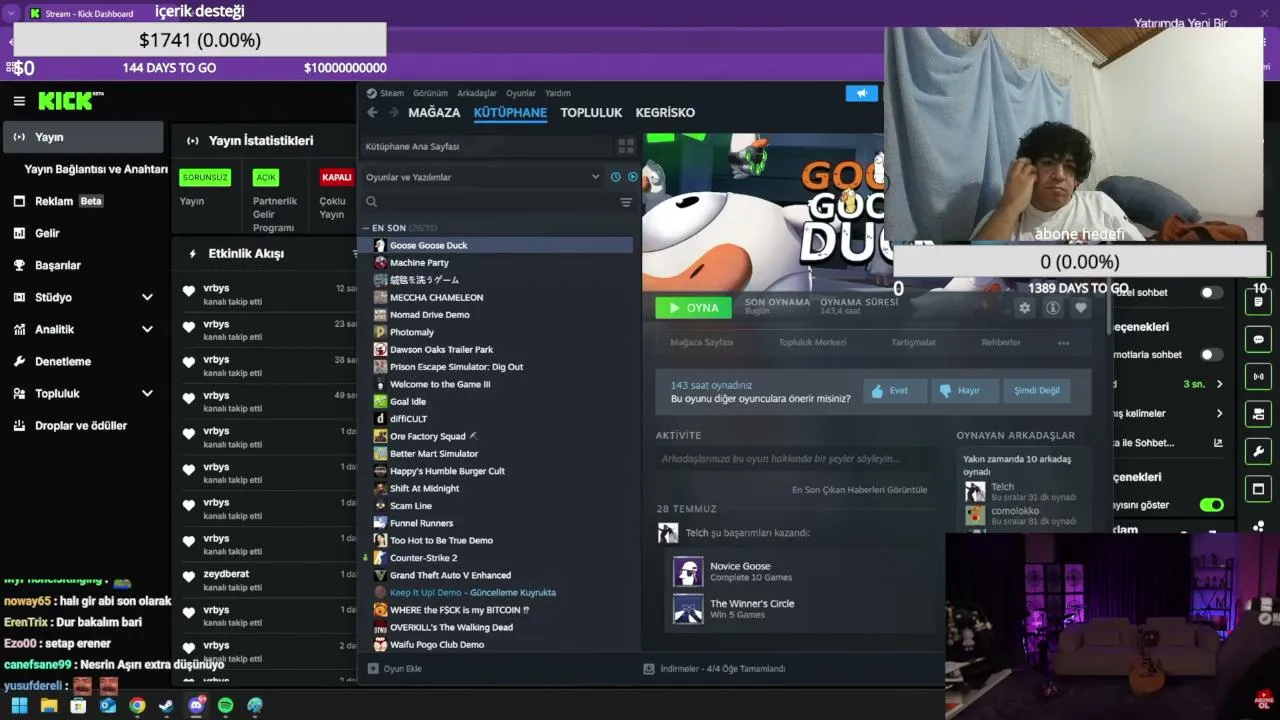The width and height of the screenshot is (1280, 720).
Task: Go back in Steam navigation
Action: pyautogui.click(x=372, y=113)
